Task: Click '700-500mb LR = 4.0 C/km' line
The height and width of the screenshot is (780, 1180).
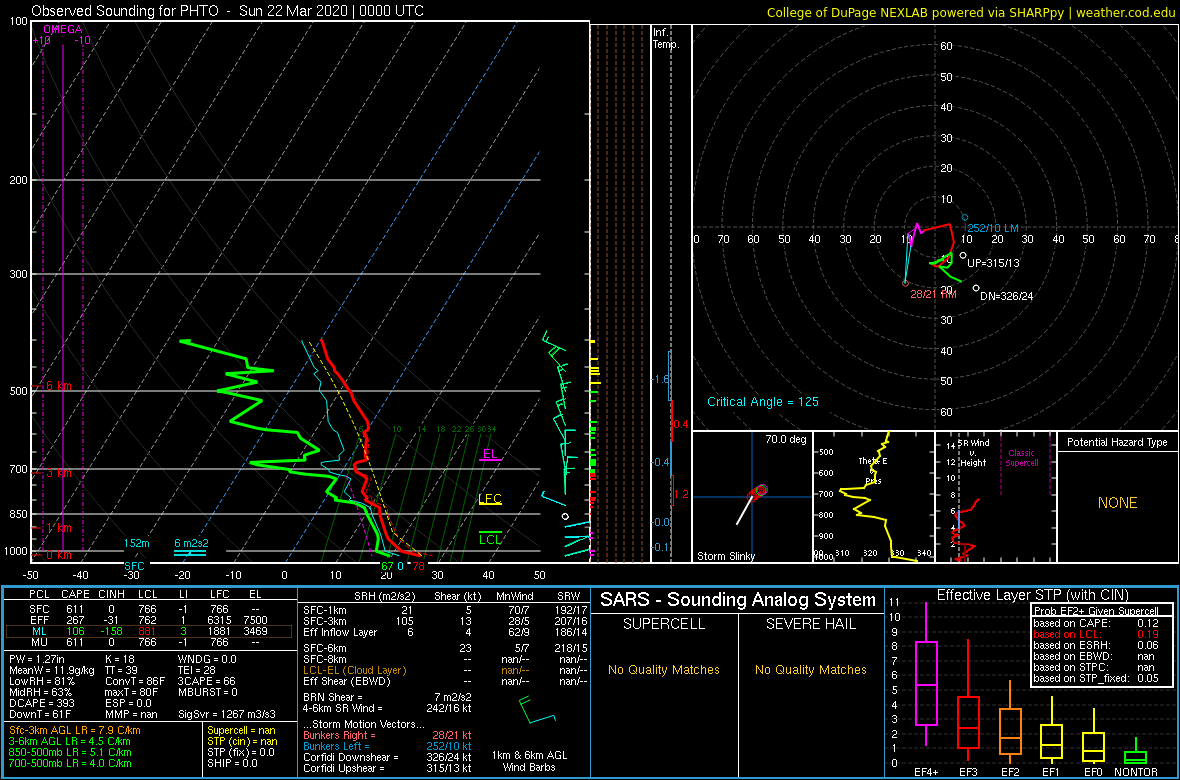Action: (x=70, y=762)
